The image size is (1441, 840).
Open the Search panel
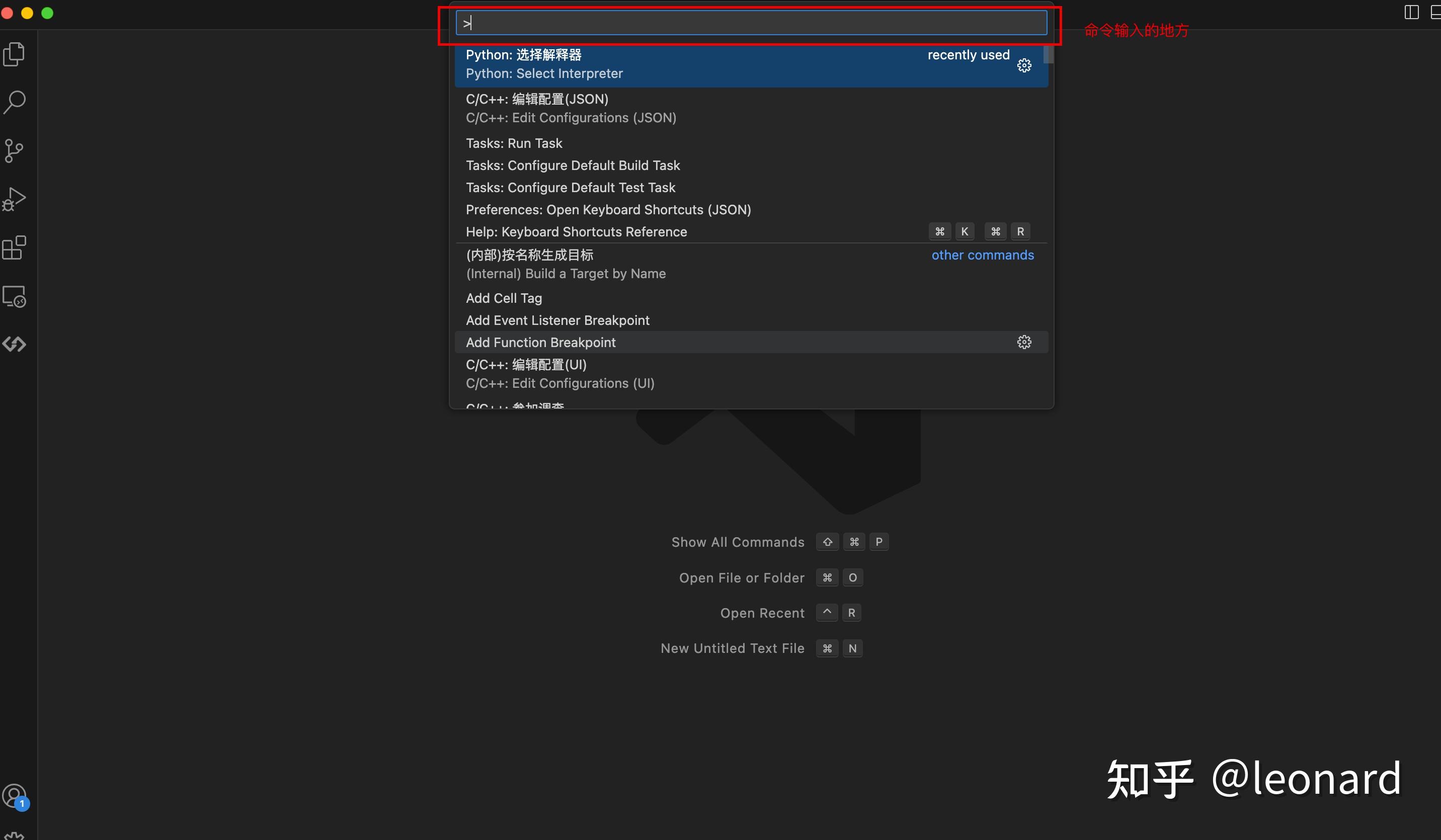pyautogui.click(x=14, y=102)
